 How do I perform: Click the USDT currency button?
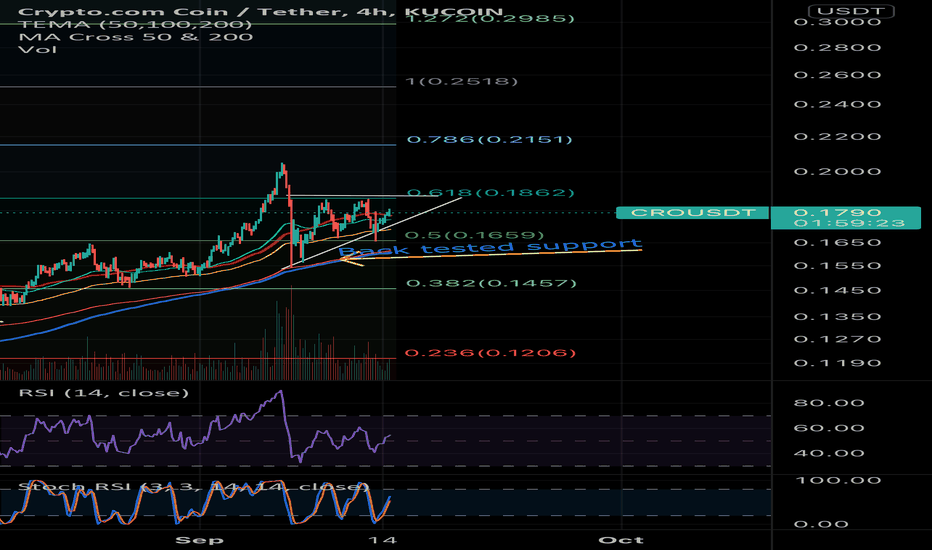tap(851, 11)
